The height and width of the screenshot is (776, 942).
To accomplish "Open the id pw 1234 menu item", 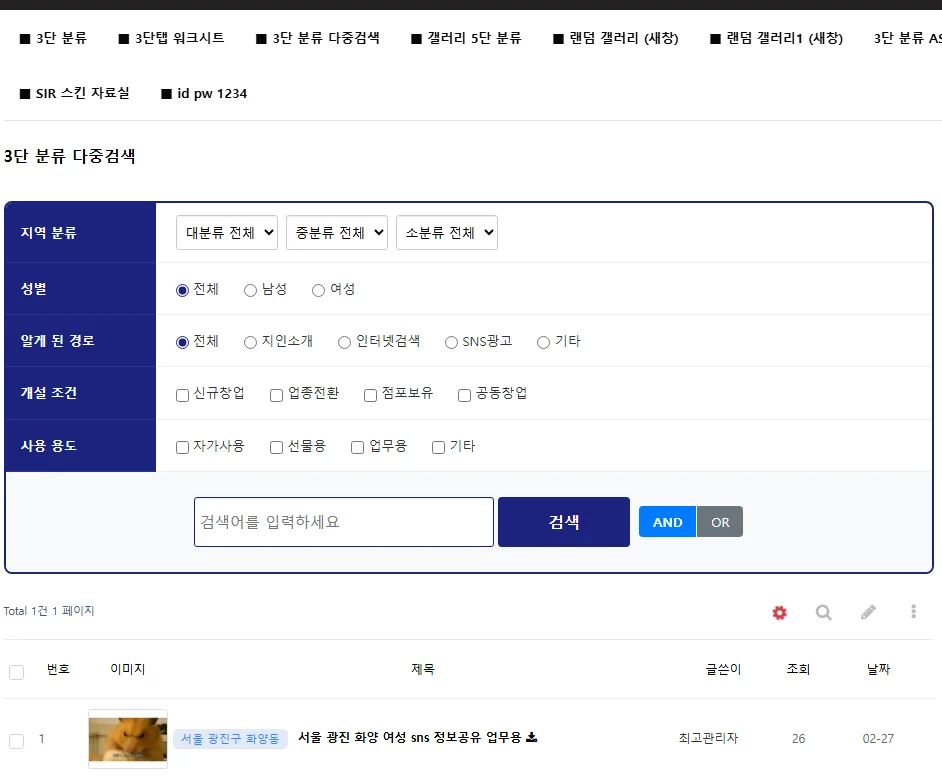I will pyautogui.click(x=204, y=94).
